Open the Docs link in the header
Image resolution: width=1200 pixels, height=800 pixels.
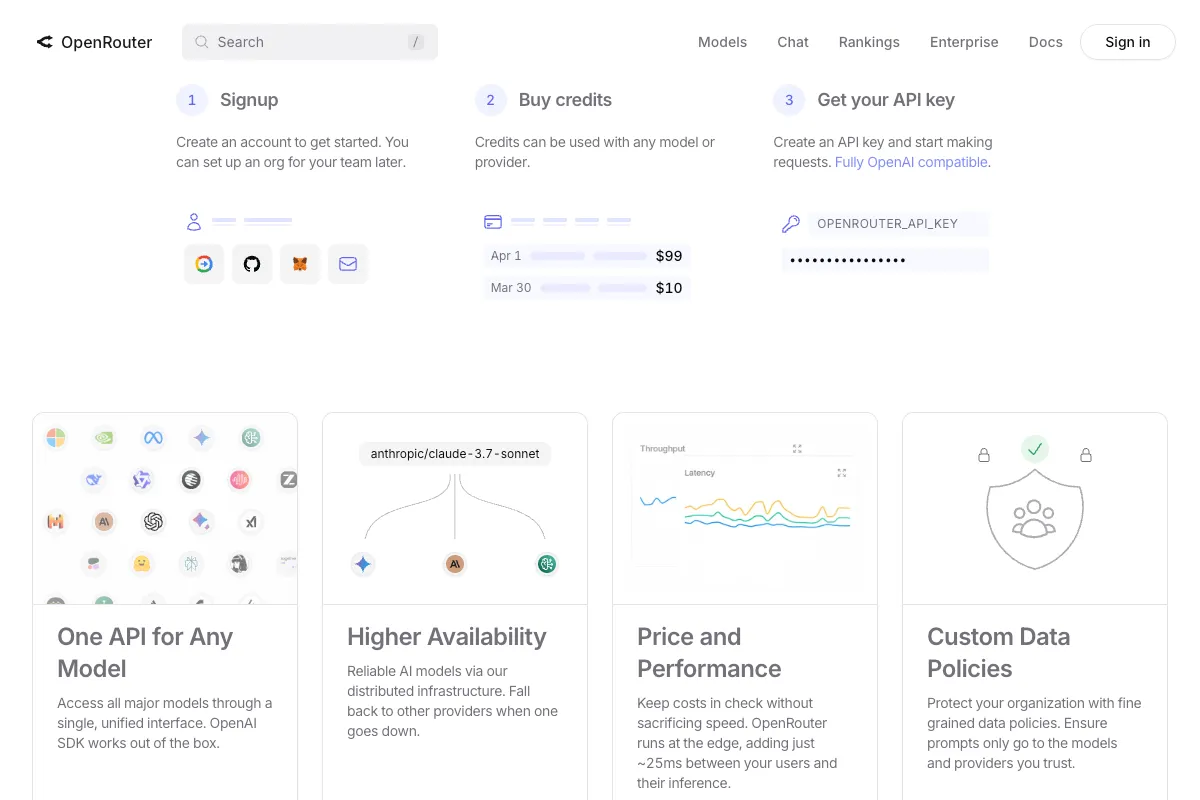pyautogui.click(x=1045, y=42)
